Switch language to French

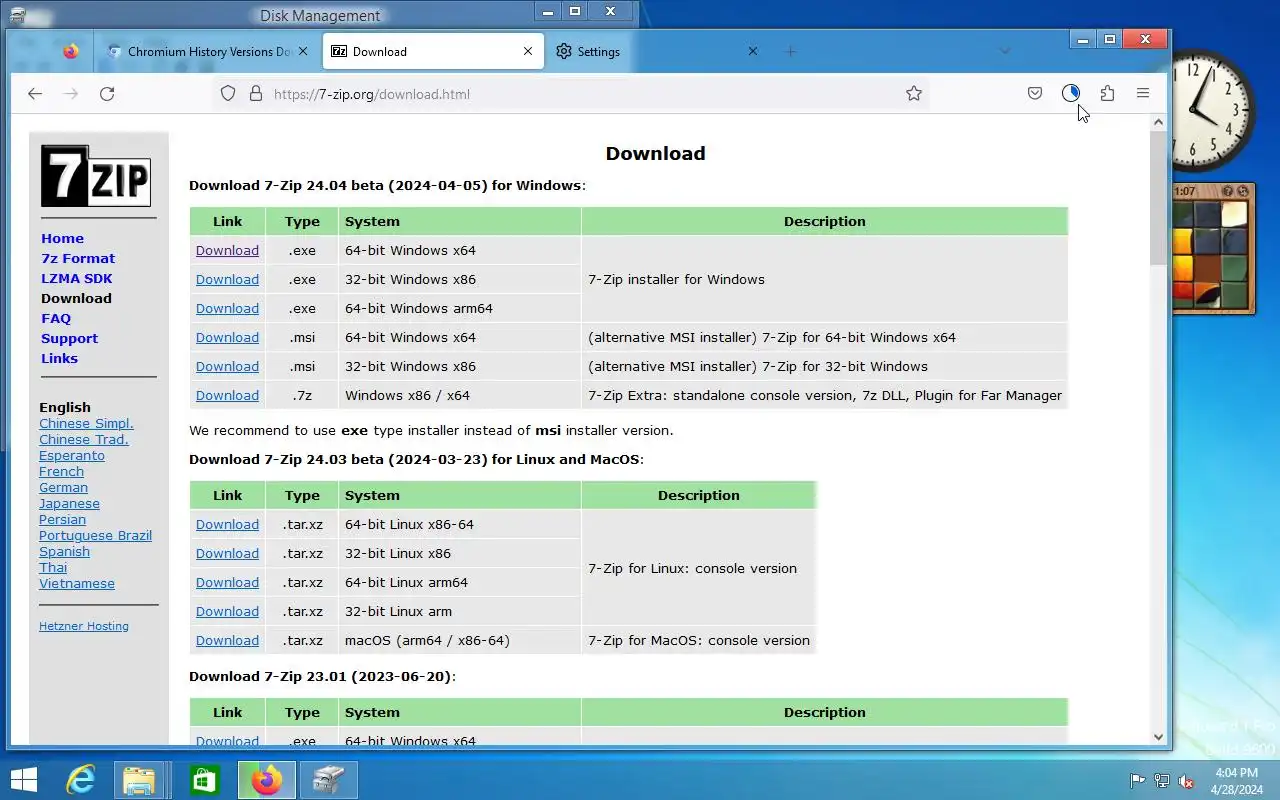[61, 471]
